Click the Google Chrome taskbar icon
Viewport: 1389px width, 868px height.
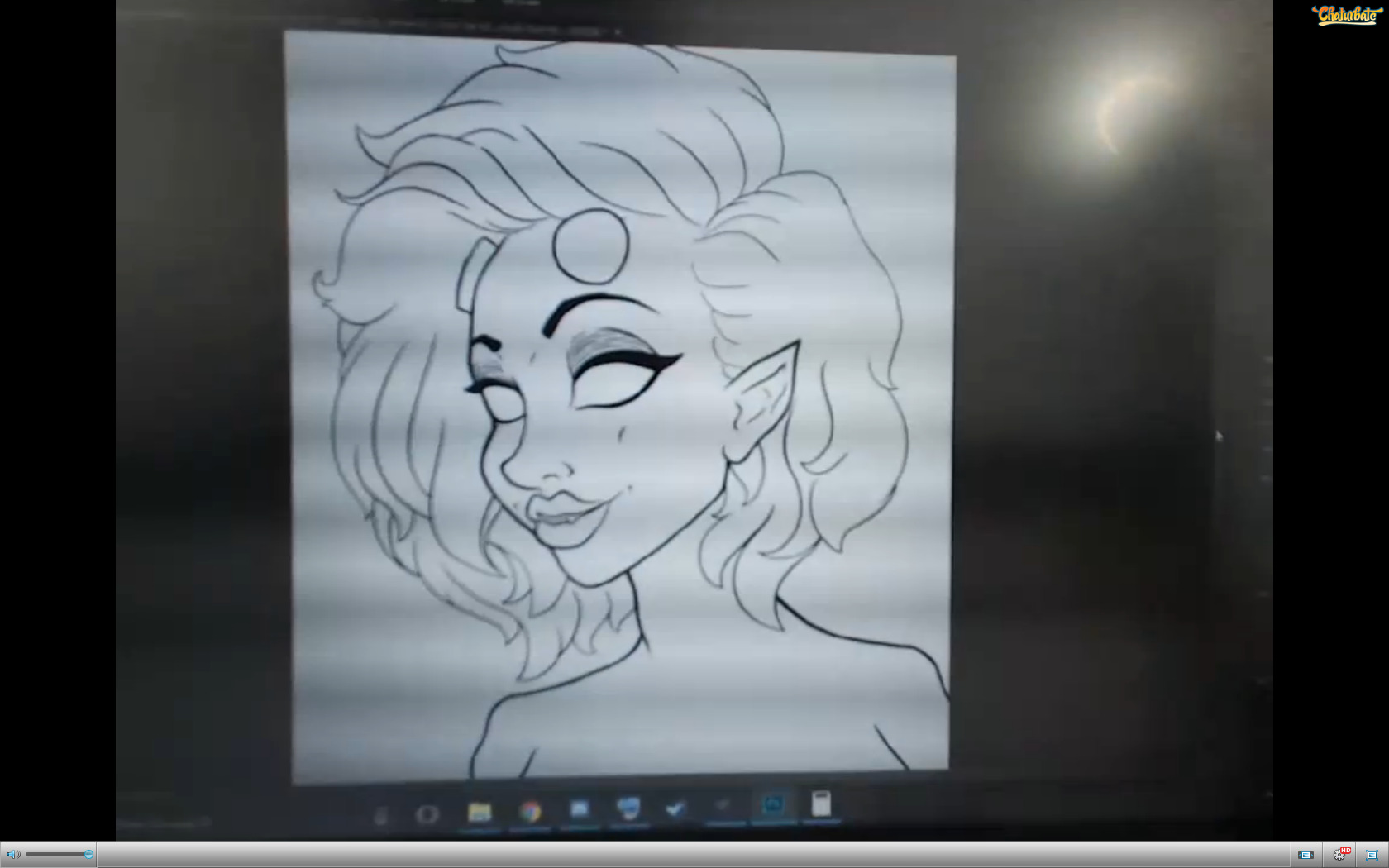[x=530, y=812]
